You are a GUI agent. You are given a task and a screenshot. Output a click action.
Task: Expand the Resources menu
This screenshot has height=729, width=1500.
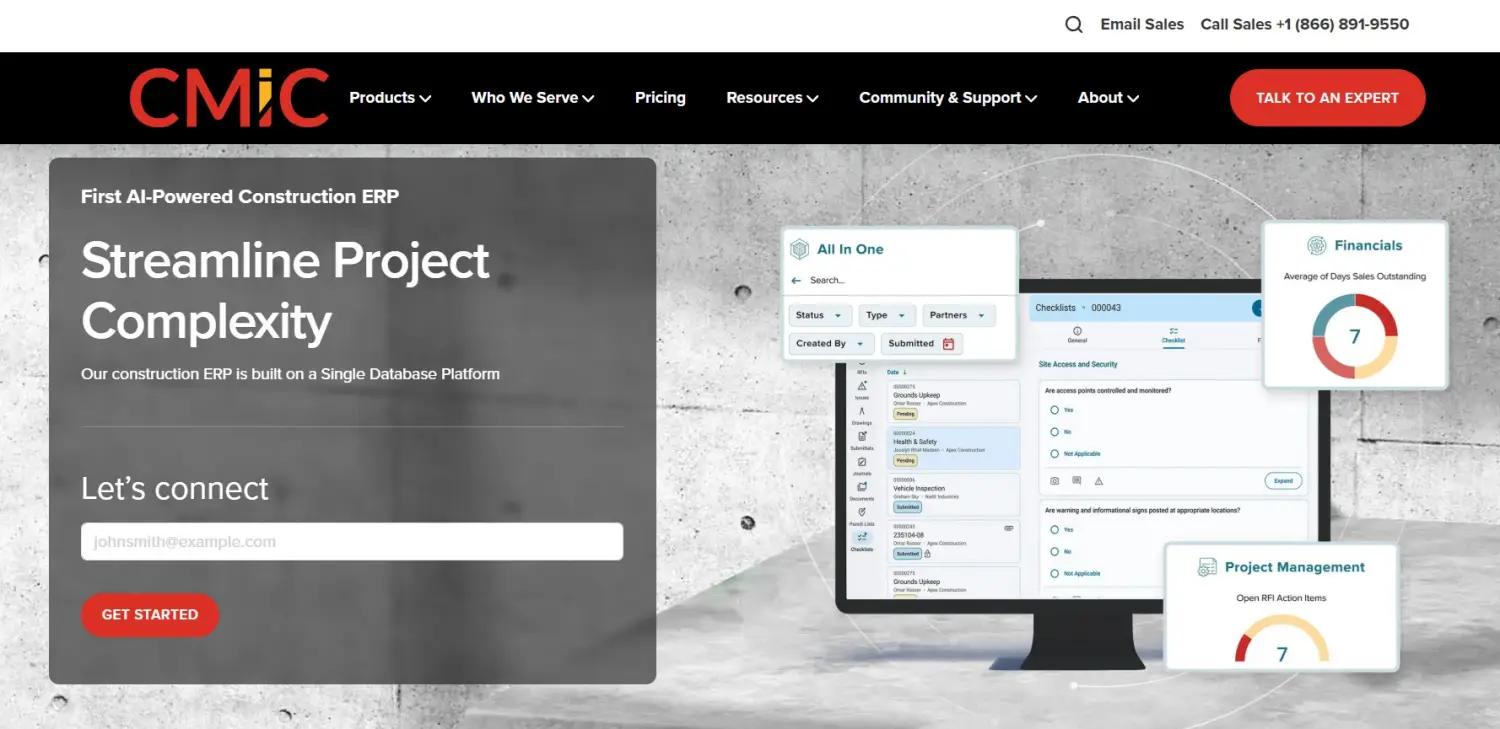click(x=772, y=98)
